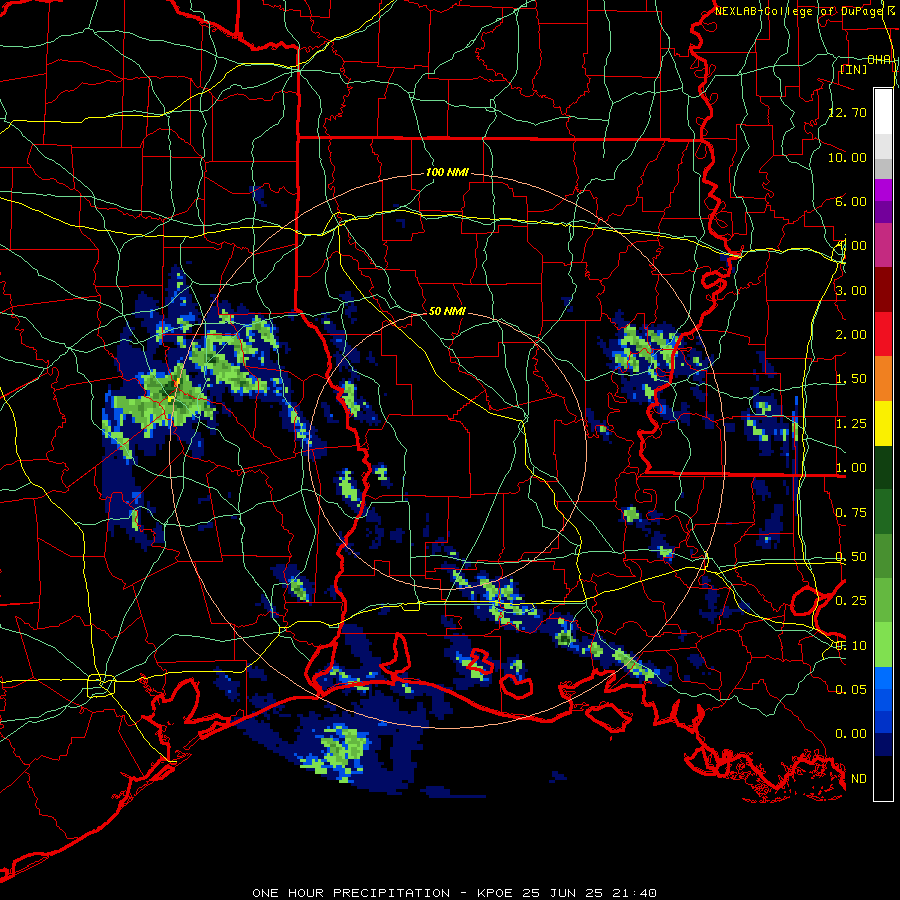Image resolution: width=900 pixels, height=900 pixels.
Task: Click the 12.70 legend value
Action: click(848, 112)
